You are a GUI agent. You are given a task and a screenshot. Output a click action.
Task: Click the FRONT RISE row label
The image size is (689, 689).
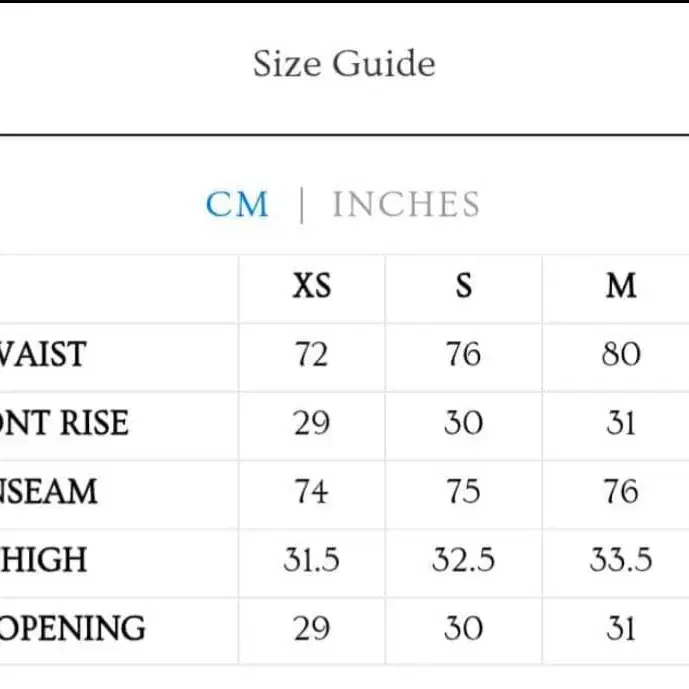(64, 423)
